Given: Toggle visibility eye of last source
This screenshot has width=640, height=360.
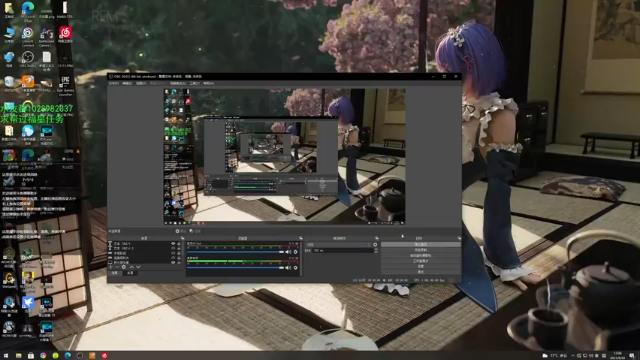Looking at the screenshot, I should (173, 262).
